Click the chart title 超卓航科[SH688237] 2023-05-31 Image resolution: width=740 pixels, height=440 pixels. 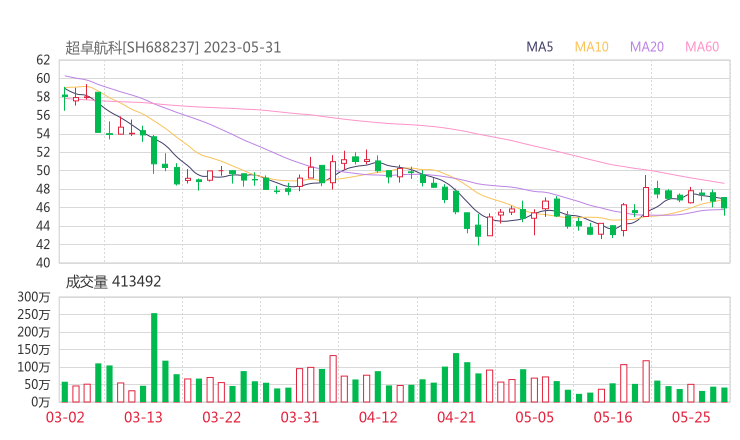click(x=173, y=47)
